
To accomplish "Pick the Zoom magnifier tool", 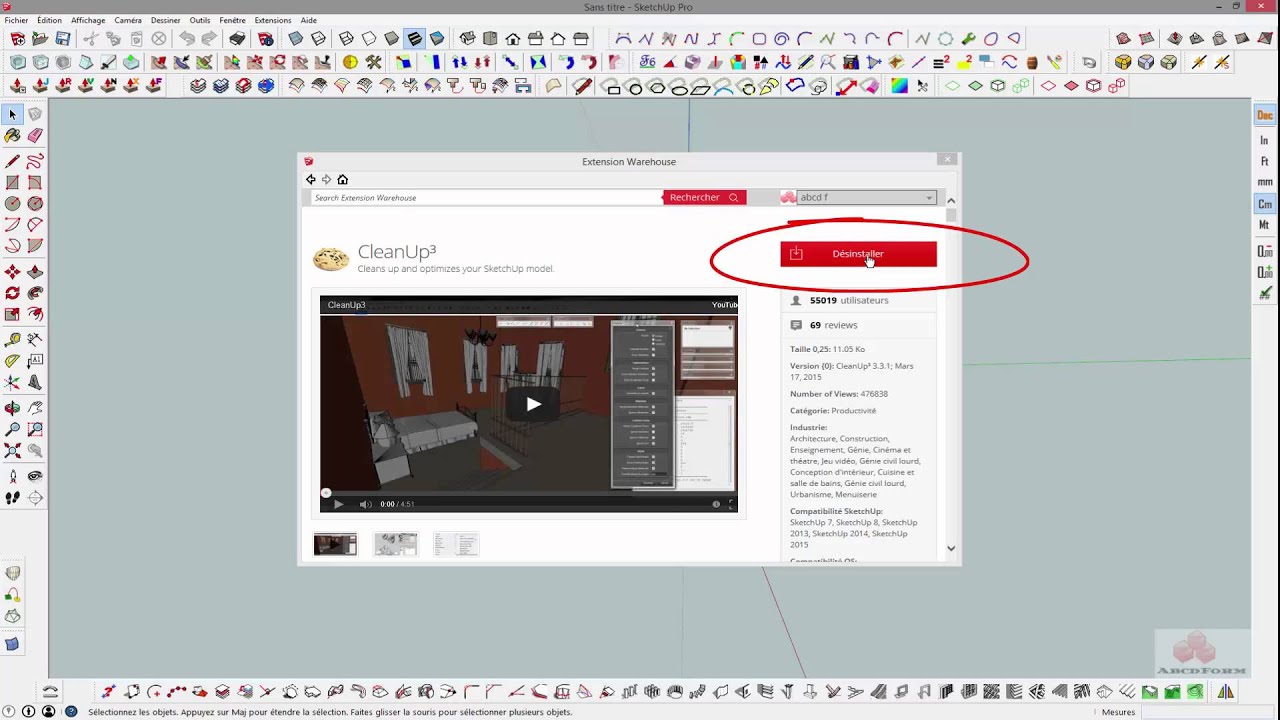I will pyautogui.click(x=13, y=429).
